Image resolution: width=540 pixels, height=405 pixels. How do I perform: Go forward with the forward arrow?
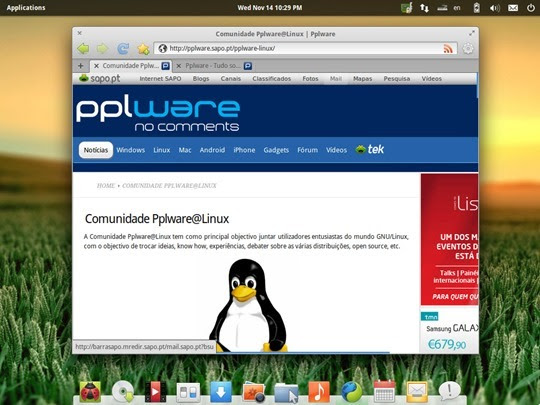[x=102, y=49]
